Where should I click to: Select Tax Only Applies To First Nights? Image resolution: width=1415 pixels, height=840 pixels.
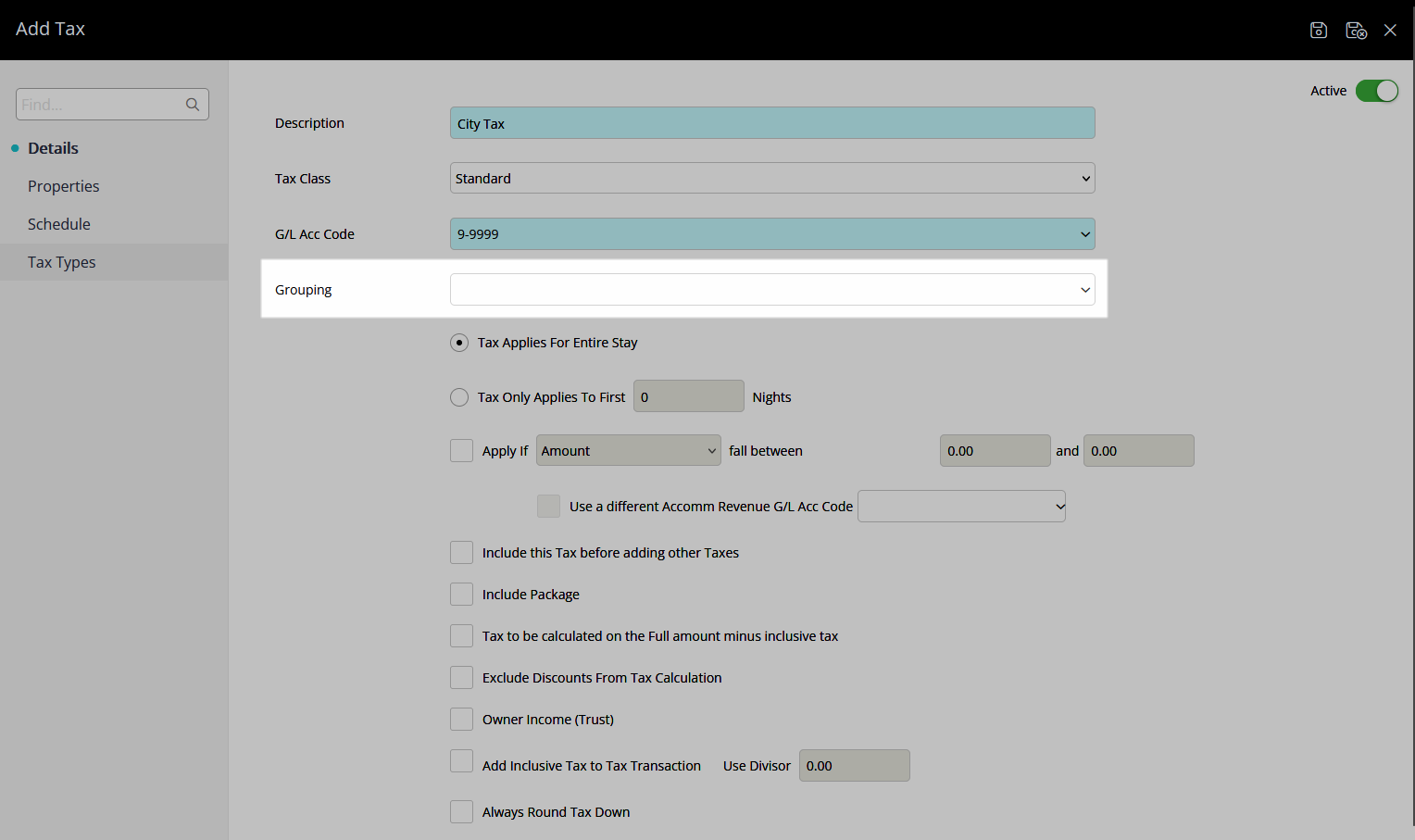coord(459,397)
